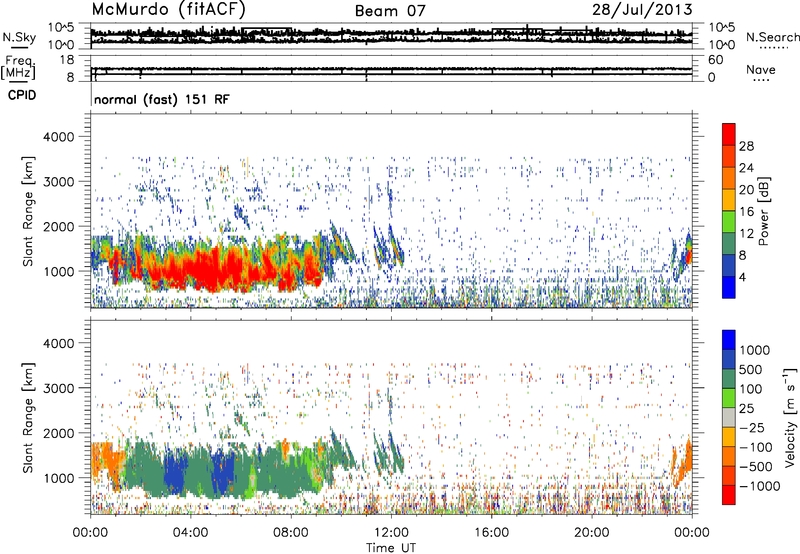Pick bright blue bottom segment of Power colorbar

coord(729,287)
